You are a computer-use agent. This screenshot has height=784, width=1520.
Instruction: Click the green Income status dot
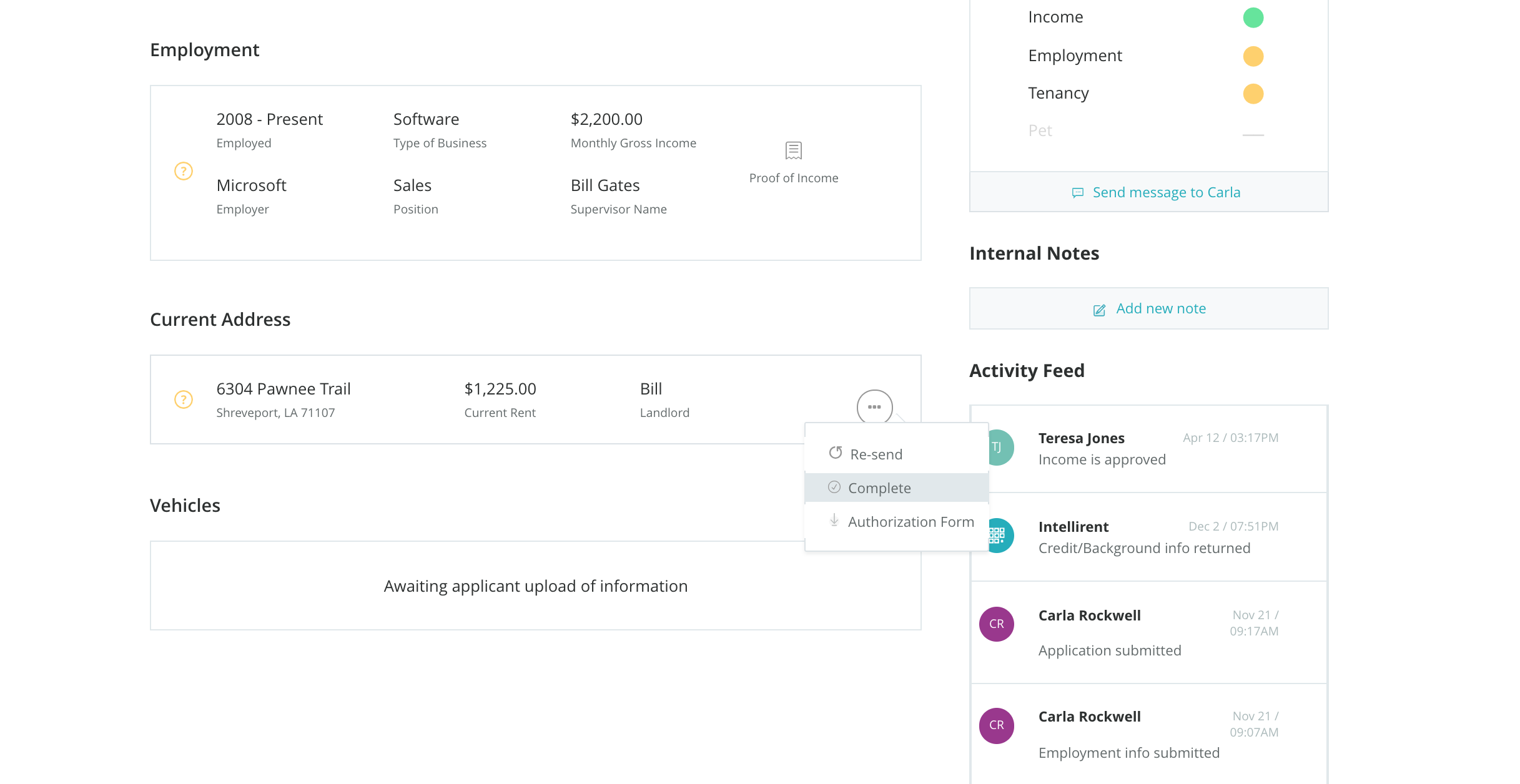(x=1253, y=17)
